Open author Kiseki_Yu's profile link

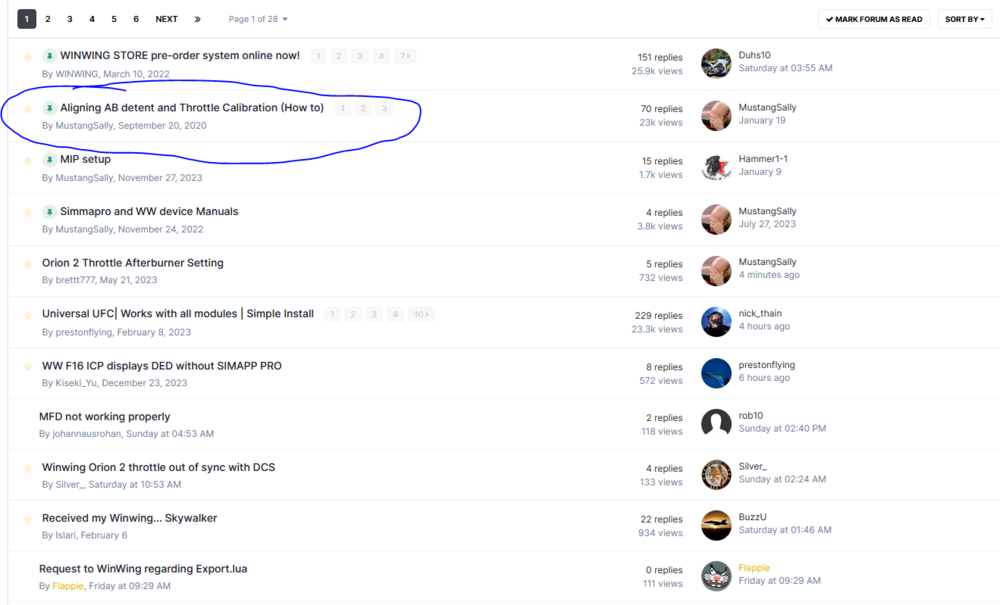(x=76, y=383)
